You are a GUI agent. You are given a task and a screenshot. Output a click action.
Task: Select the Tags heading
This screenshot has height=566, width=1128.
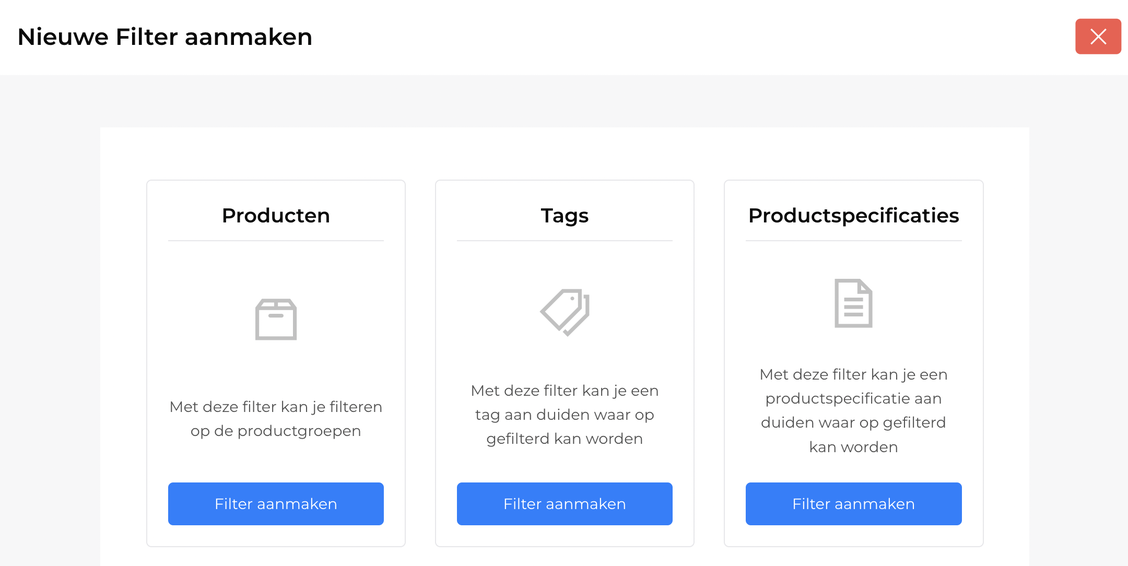pyautogui.click(x=565, y=216)
